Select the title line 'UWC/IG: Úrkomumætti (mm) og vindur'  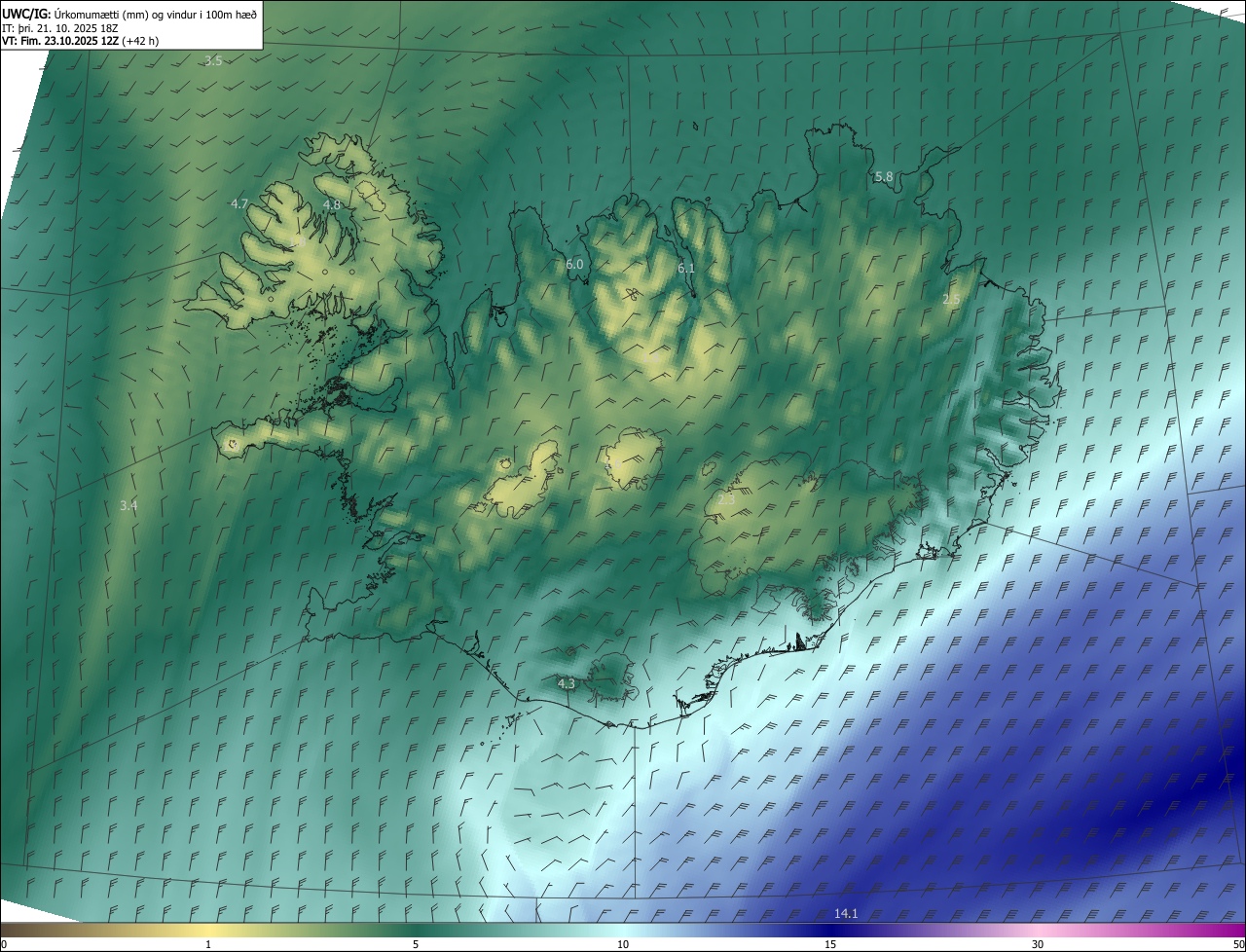click(x=130, y=13)
